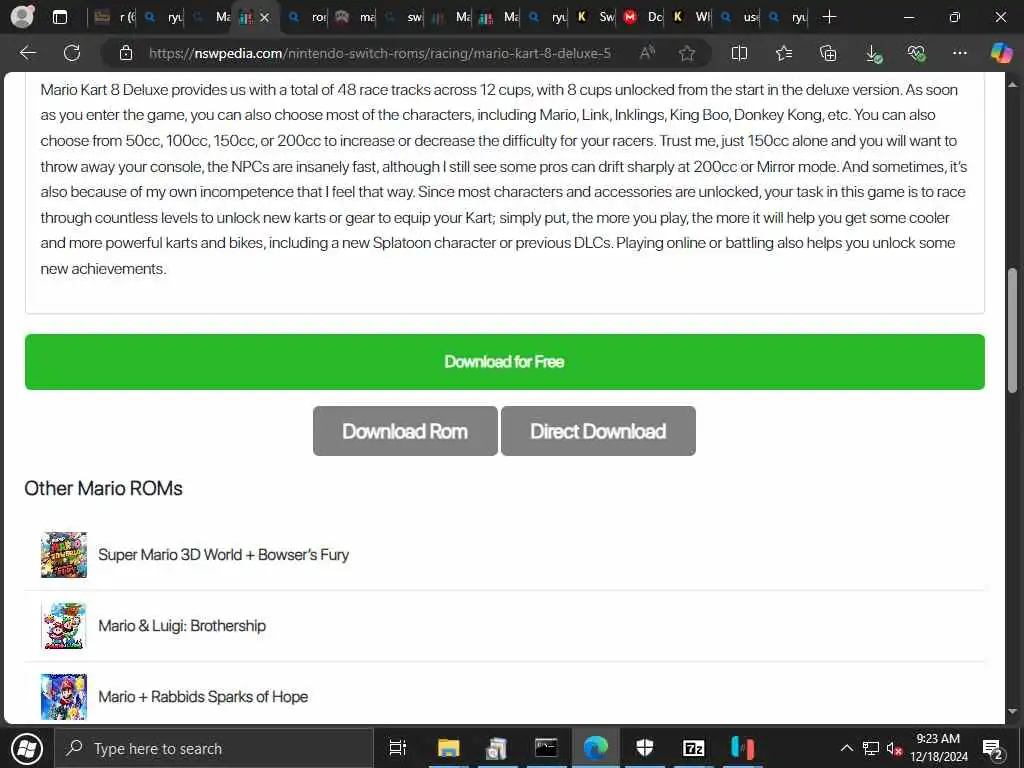View site information lock icon

click(x=126, y=53)
